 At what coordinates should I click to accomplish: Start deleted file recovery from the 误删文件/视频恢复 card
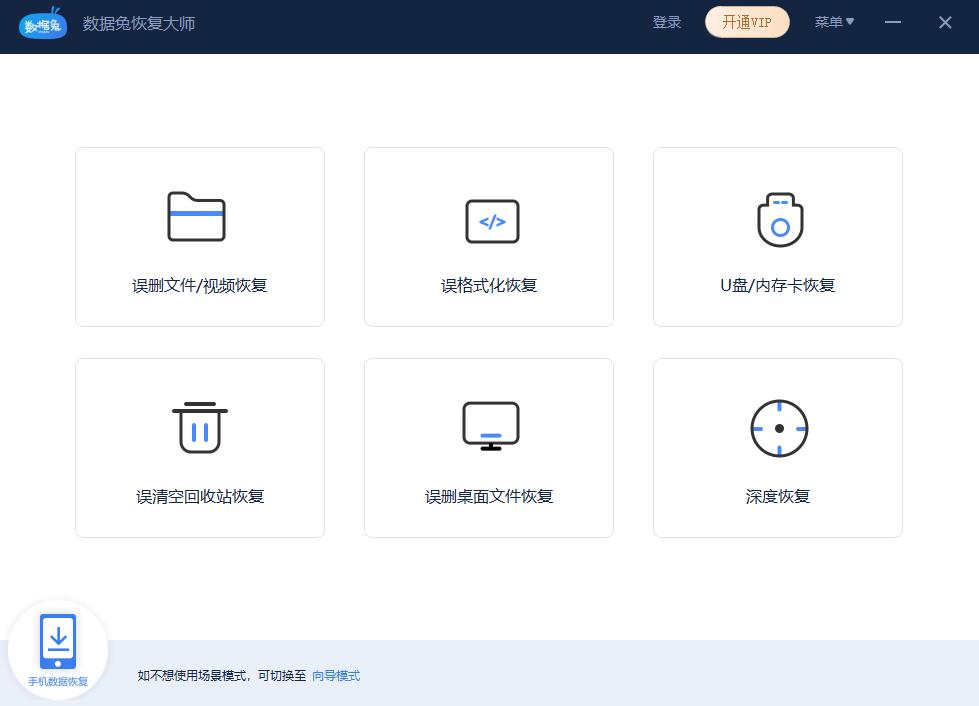pos(199,236)
